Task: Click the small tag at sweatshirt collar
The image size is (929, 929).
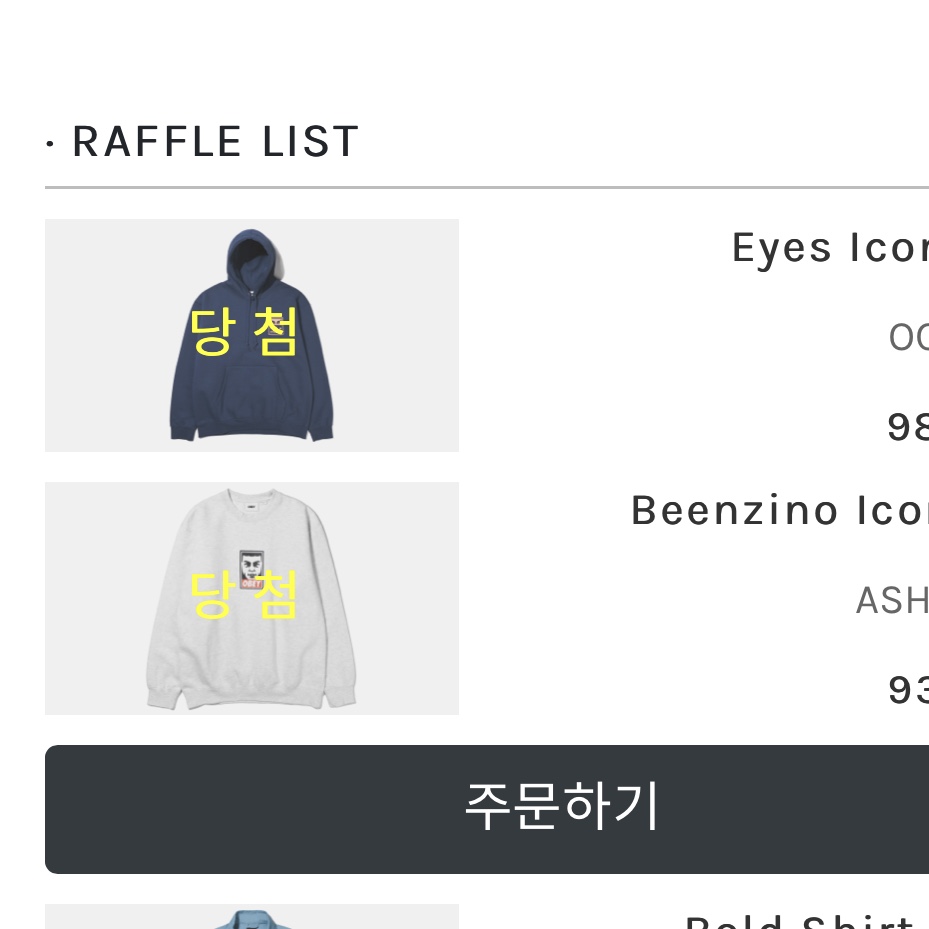Action: 251,506
